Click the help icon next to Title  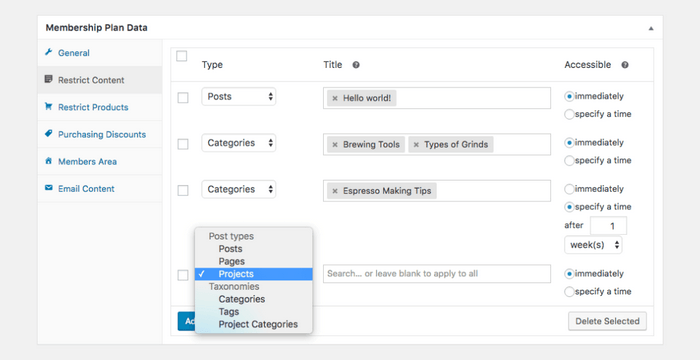(x=356, y=65)
